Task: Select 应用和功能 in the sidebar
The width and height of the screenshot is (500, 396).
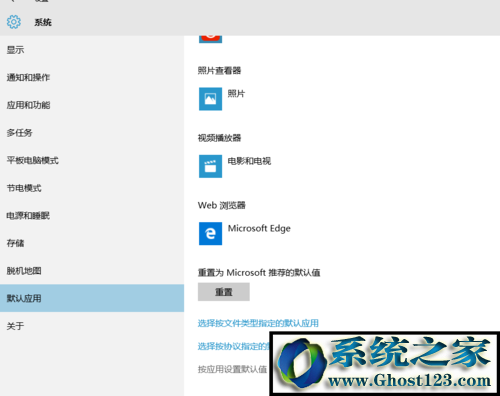Action: click(x=92, y=105)
